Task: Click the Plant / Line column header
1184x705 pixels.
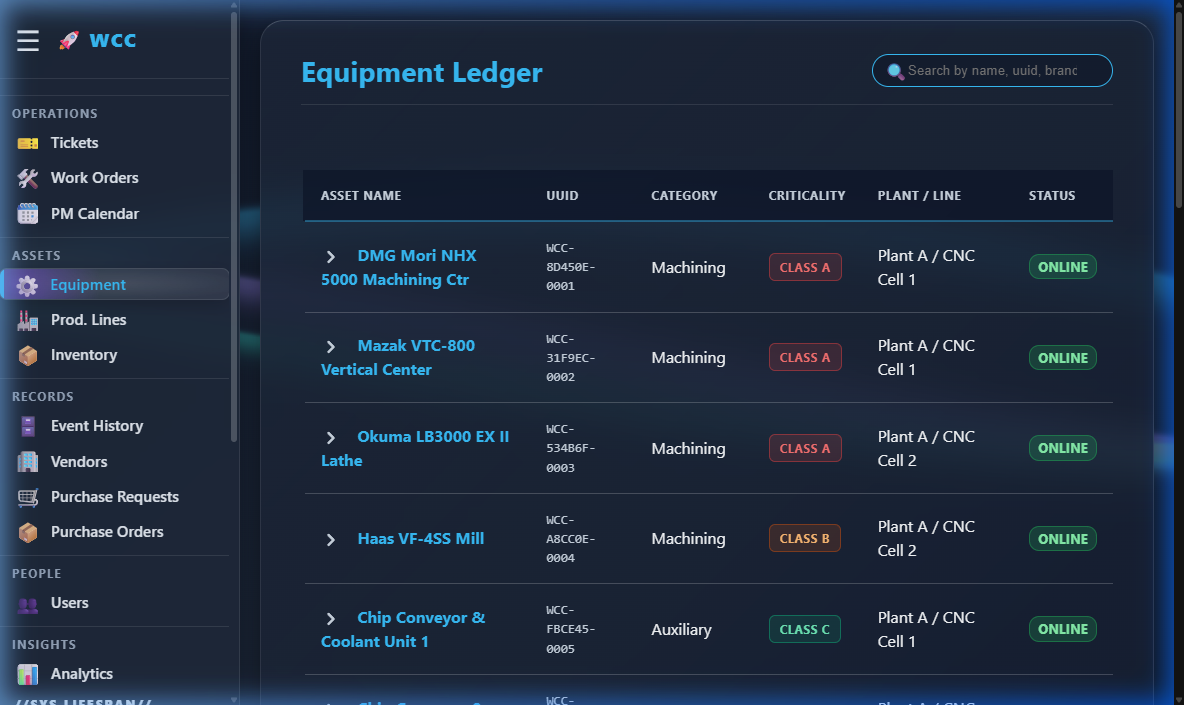Action: click(919, 195)
